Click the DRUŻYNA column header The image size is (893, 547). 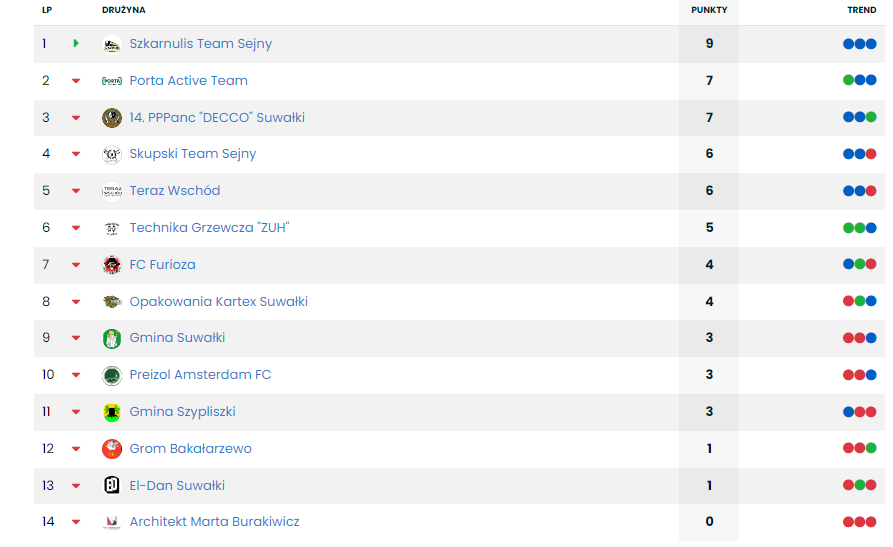point(123,10)
